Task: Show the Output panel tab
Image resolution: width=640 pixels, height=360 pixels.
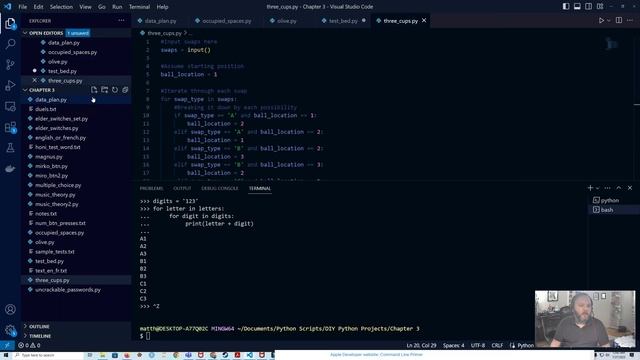Action: coord(182,188)
